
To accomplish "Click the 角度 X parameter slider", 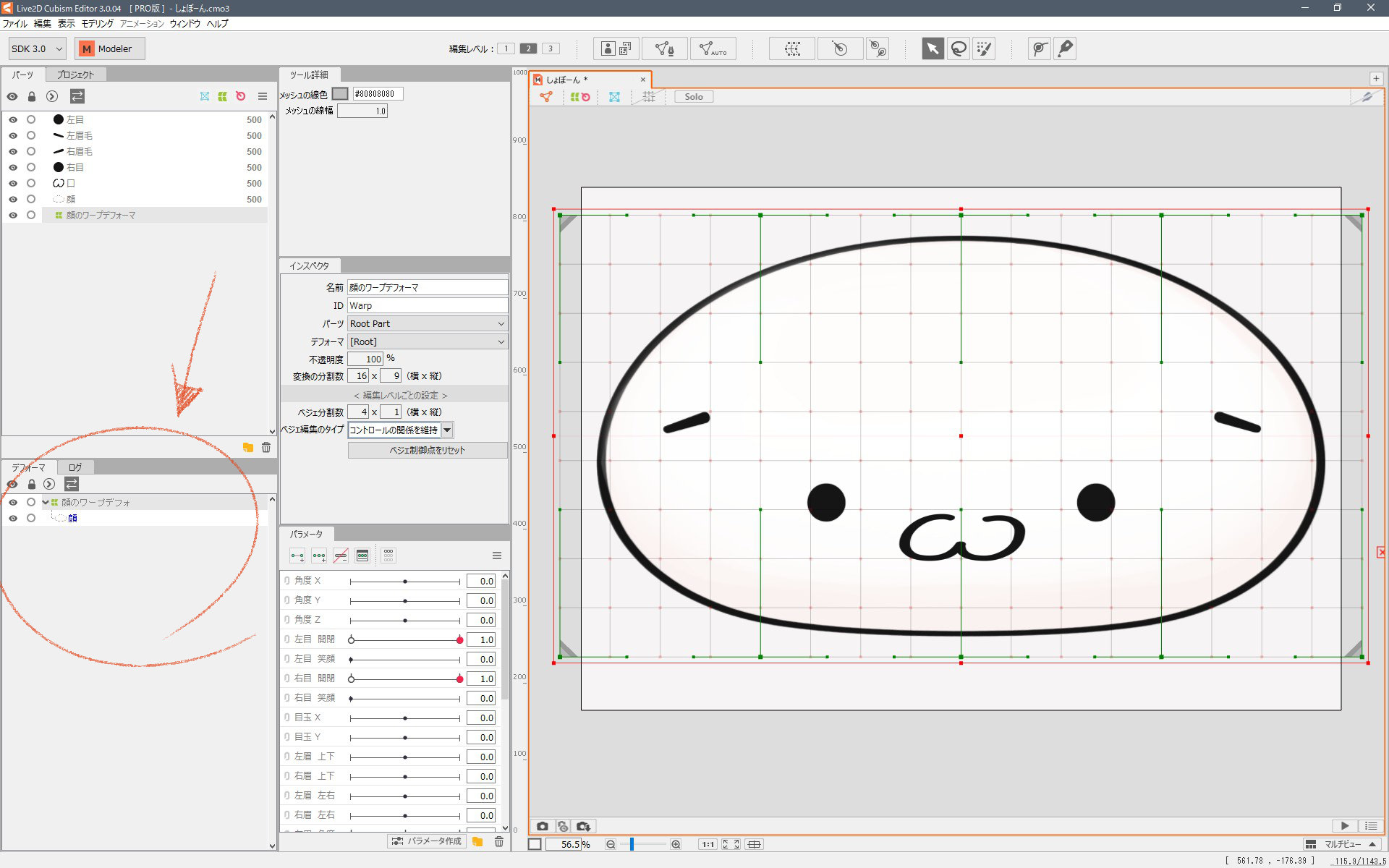I will 405,582.
